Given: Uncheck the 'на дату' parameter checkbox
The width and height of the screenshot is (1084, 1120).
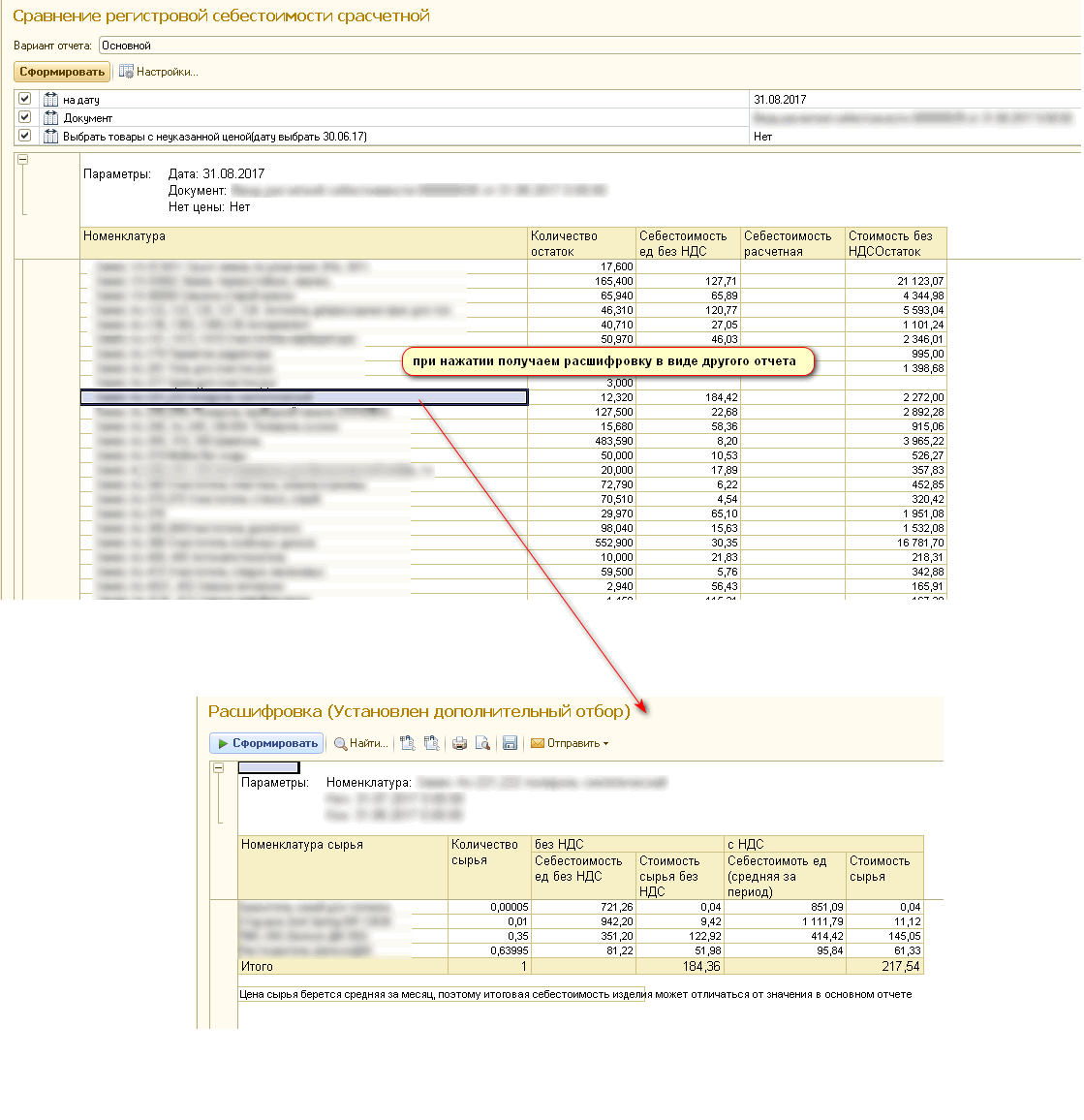Looking at the screenshot, I should coord(25,99).
